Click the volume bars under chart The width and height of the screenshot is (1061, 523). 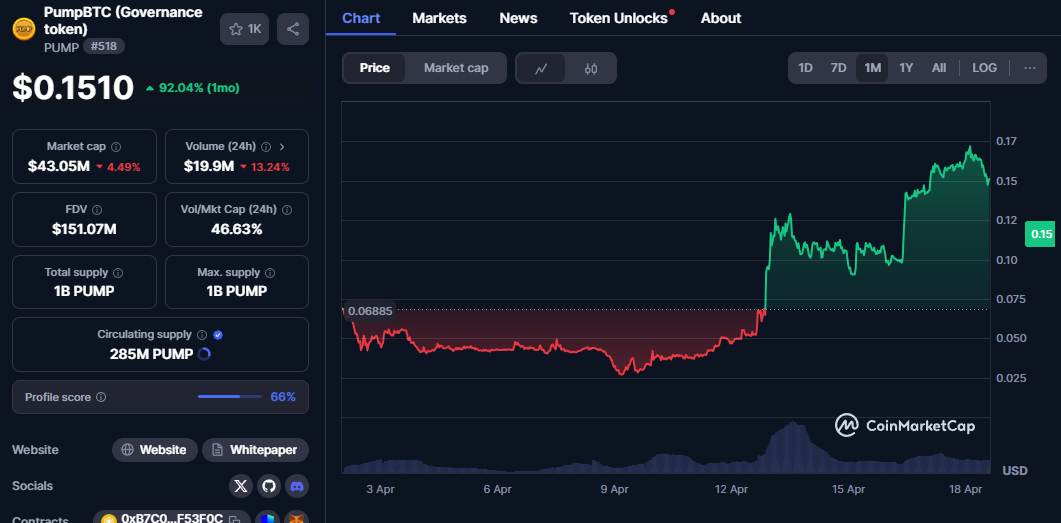click(x=667, y=449)
